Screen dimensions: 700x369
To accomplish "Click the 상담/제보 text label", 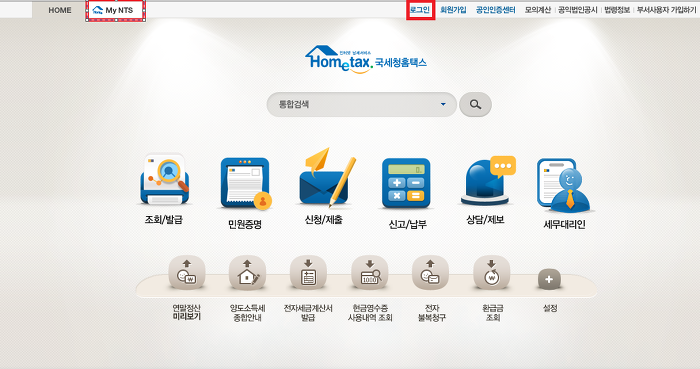I will pyautogui.click(x=485, y=220).
